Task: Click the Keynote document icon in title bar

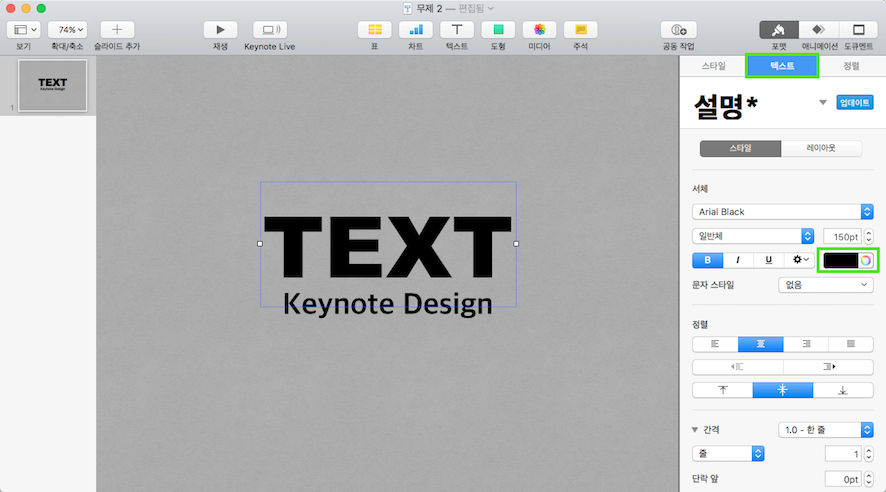Action: click(407, 8)
